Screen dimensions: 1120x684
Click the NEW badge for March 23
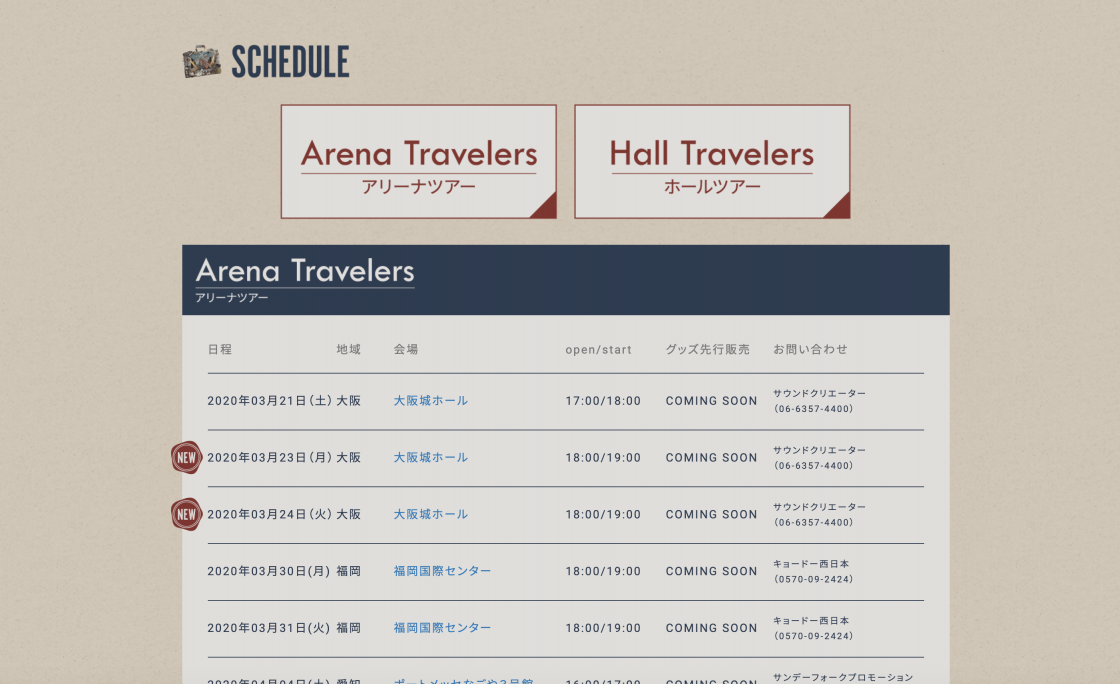pos(186,458)
